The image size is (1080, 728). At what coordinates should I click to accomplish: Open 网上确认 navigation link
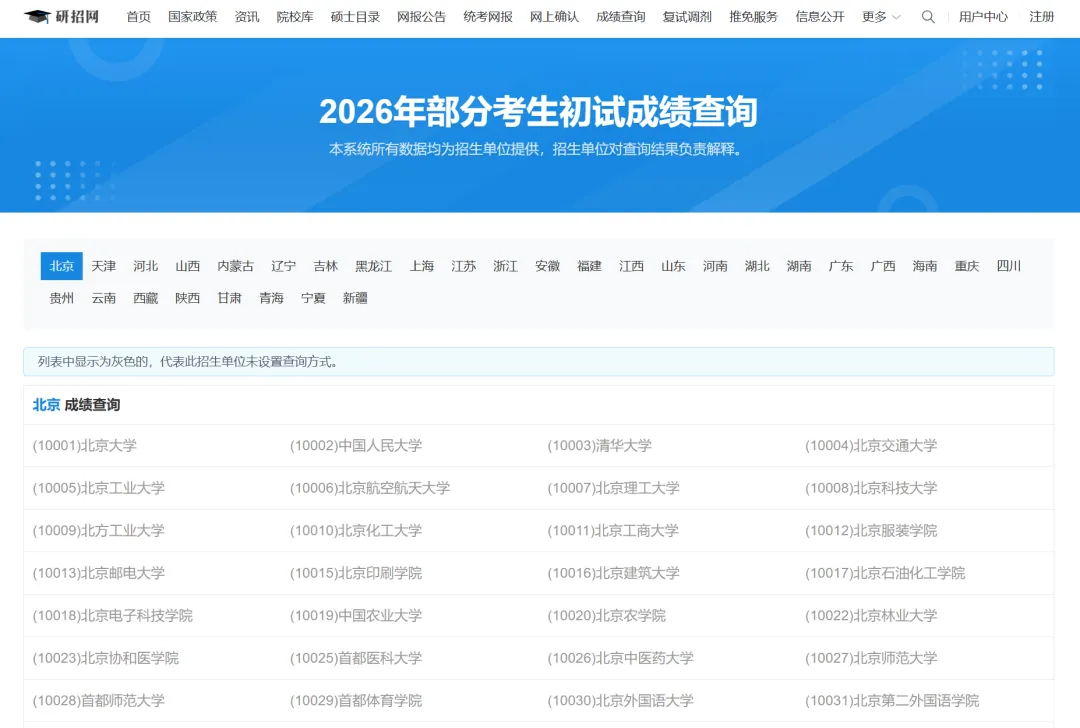[554, 17]
